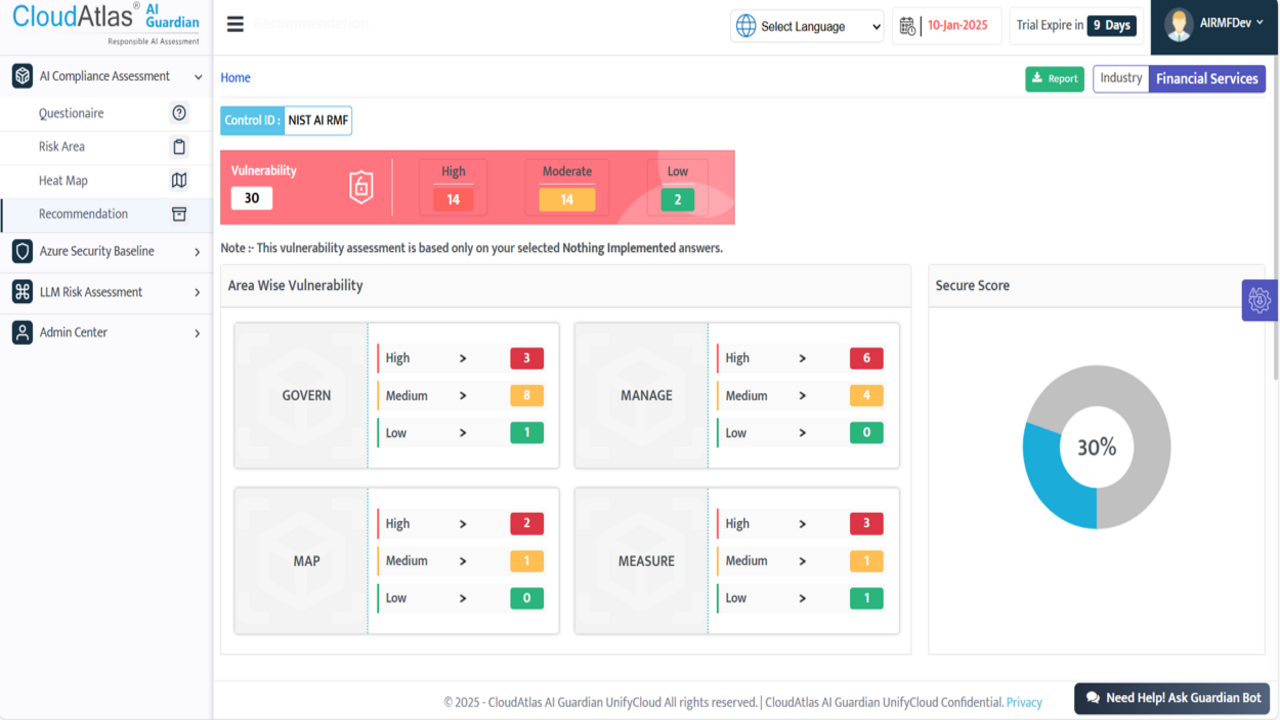1280x720 pixels.
Task: Click the page vertical scrollbar
Action: 1276,220
